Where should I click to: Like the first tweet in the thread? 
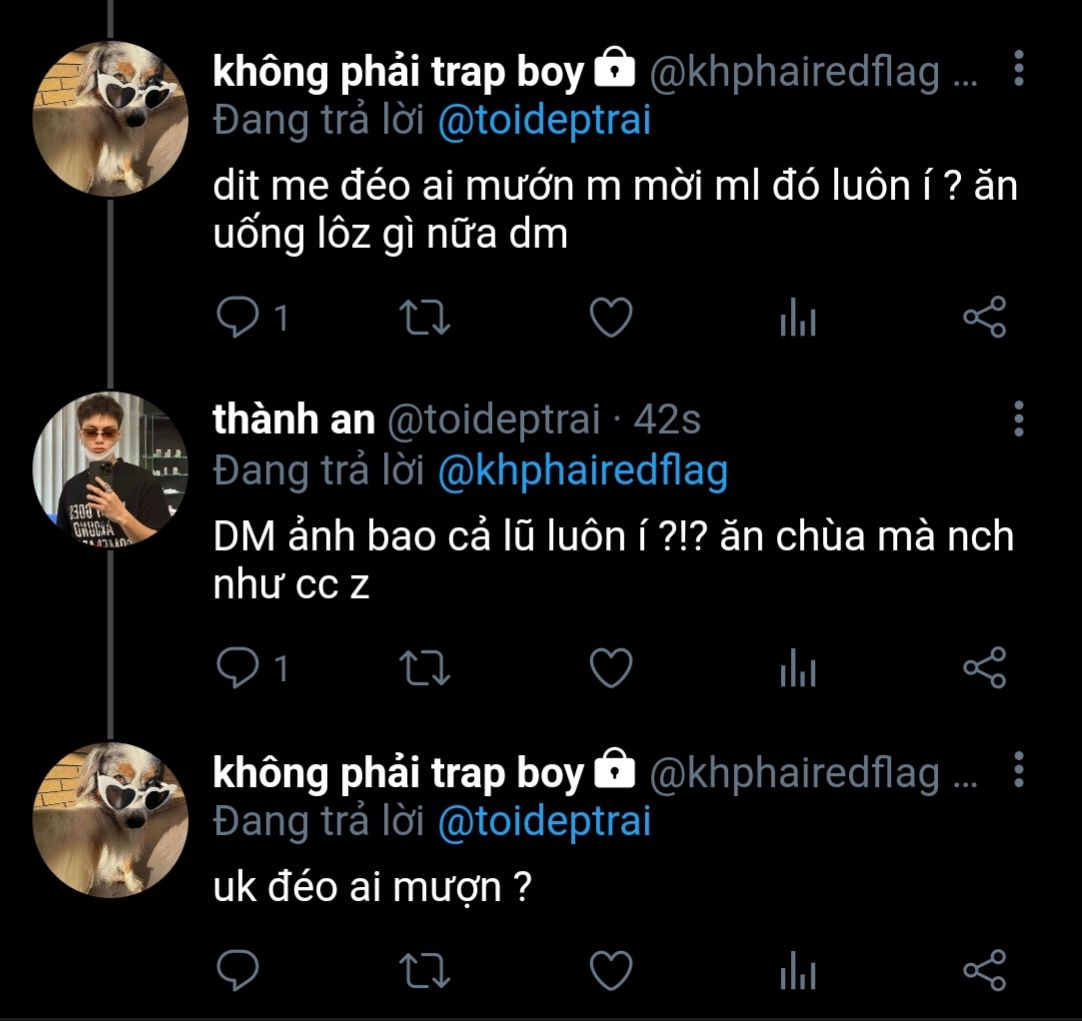610,319
